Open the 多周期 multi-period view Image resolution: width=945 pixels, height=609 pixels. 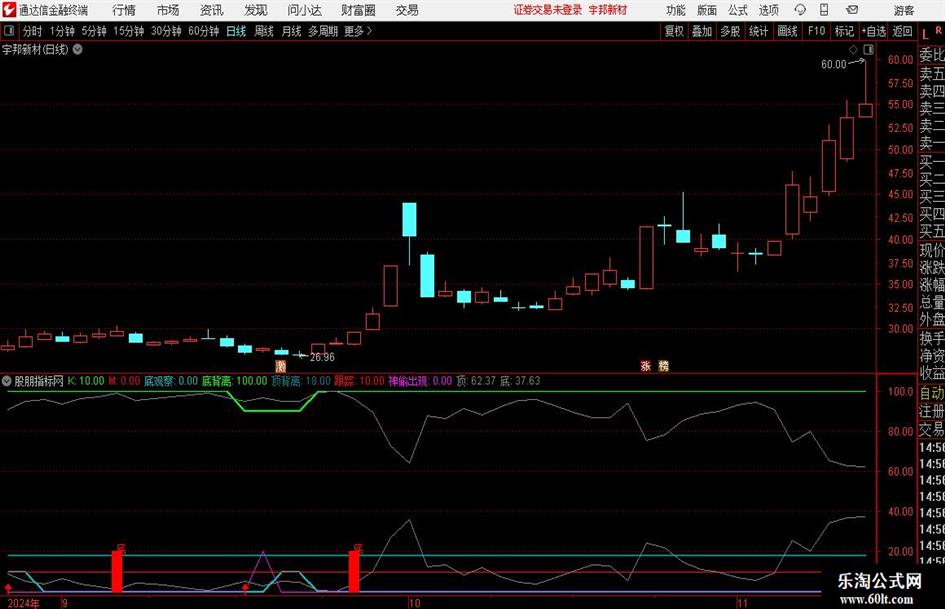(323, 31)
